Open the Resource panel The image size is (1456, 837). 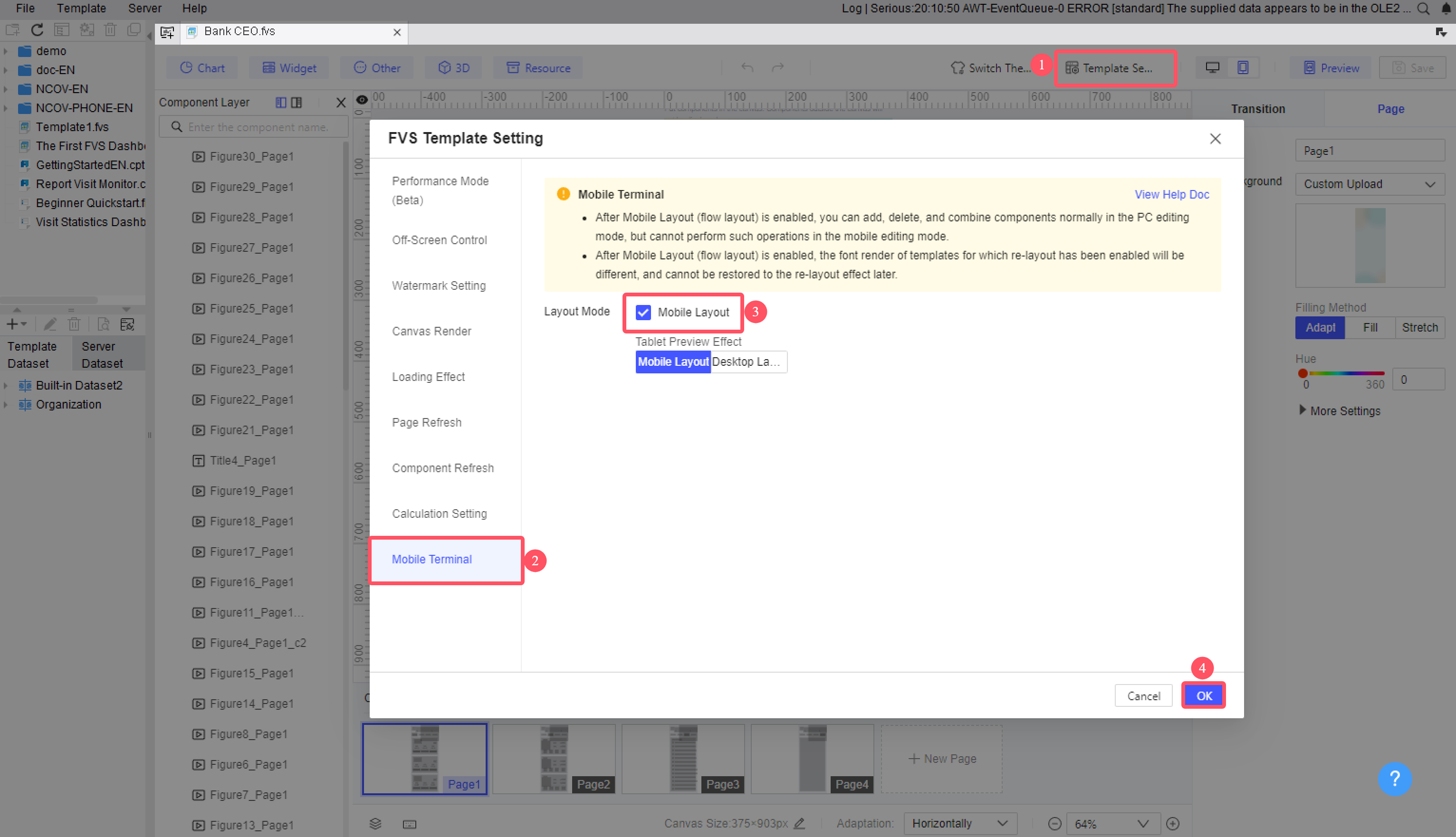tap(537, 67)
